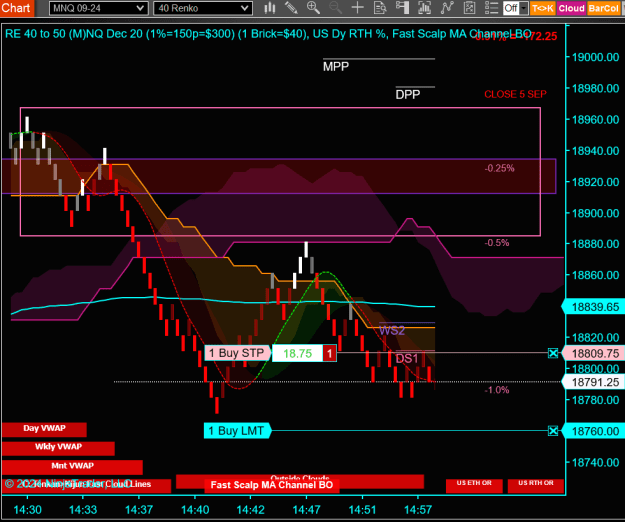
Task: Cancel the 18760.00 Buy LMT order
Action: [x=553, y=431]
